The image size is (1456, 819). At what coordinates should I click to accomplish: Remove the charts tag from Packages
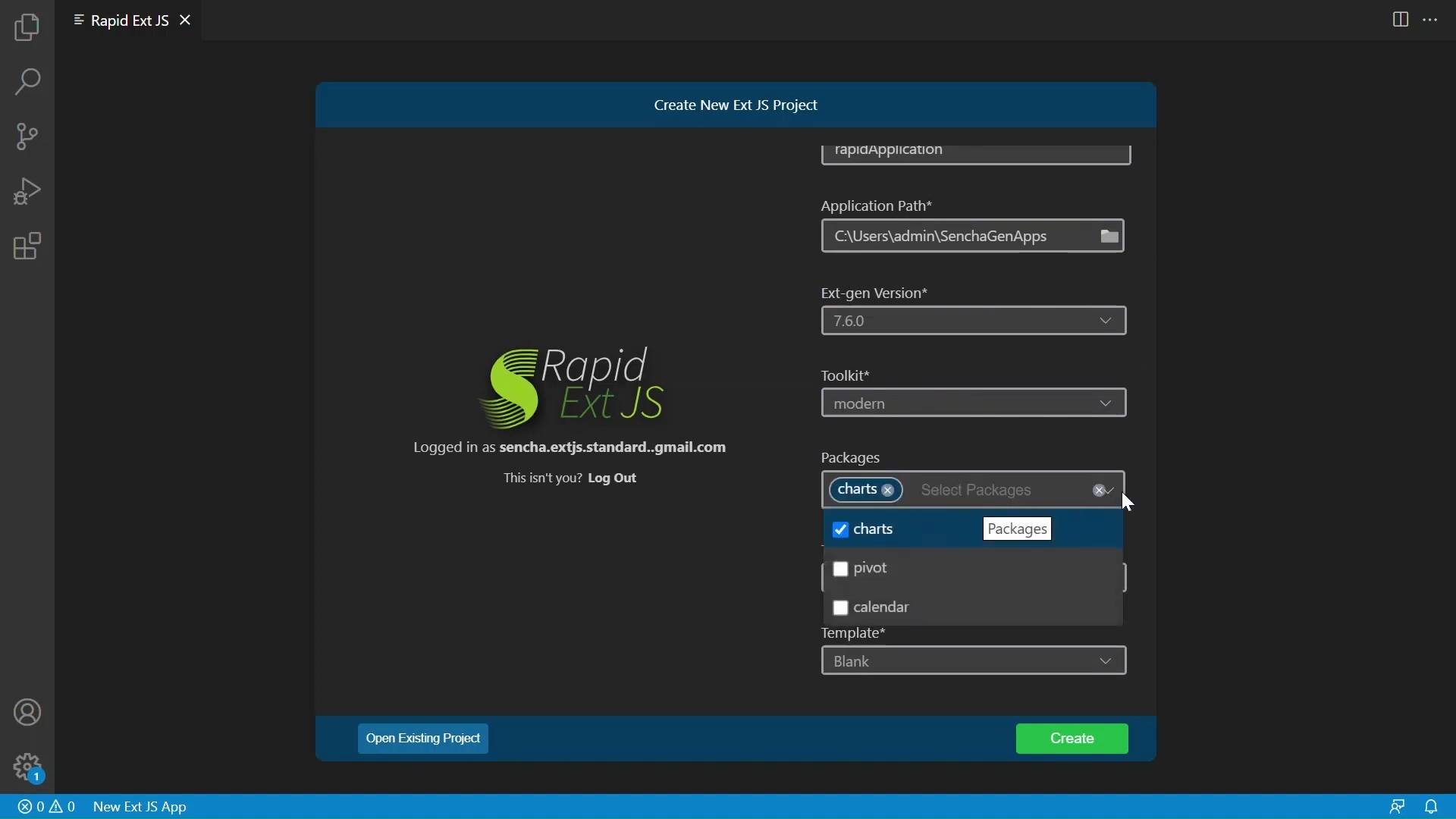(x=889, y=491)
